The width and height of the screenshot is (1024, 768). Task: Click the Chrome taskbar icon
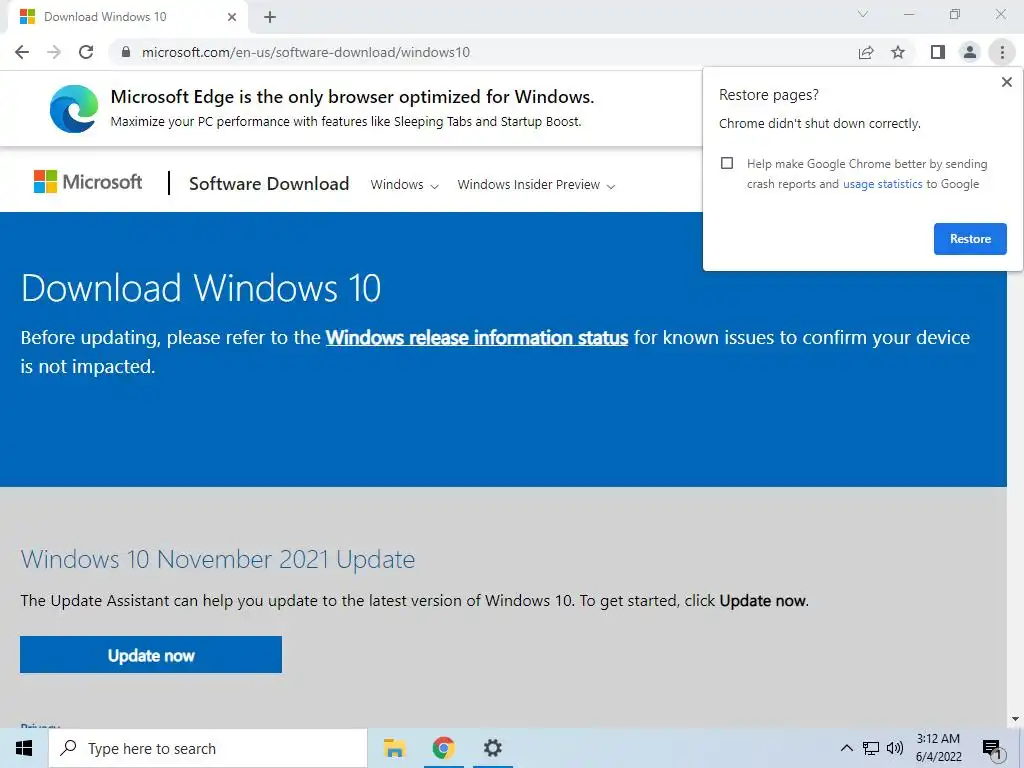pos(443,748)
